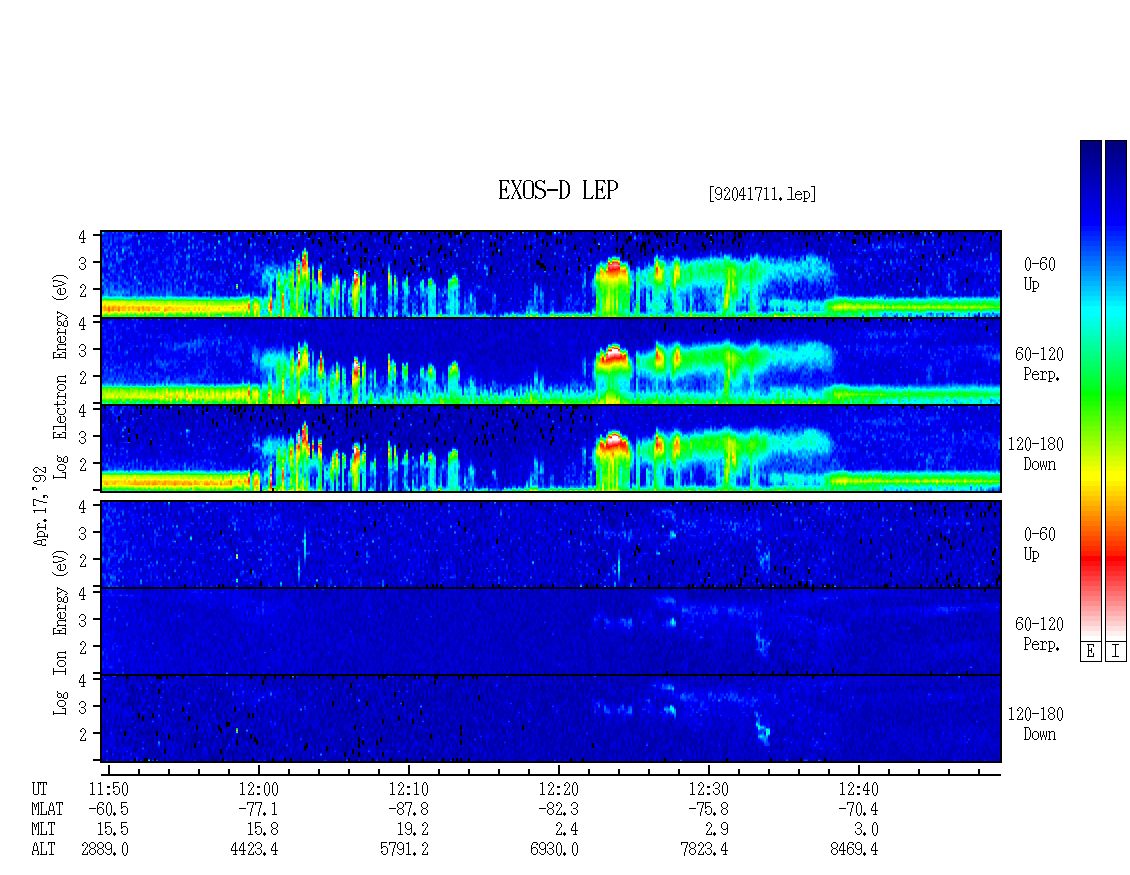Click the Log Electron Energy (eV) axis label

[60, 376]
